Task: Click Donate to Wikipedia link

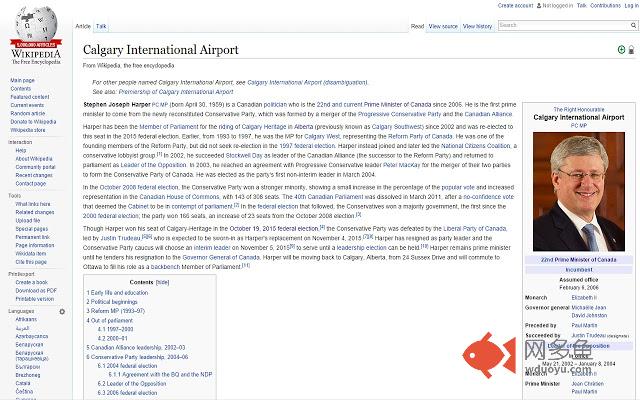Action: (x=33, y=122)
